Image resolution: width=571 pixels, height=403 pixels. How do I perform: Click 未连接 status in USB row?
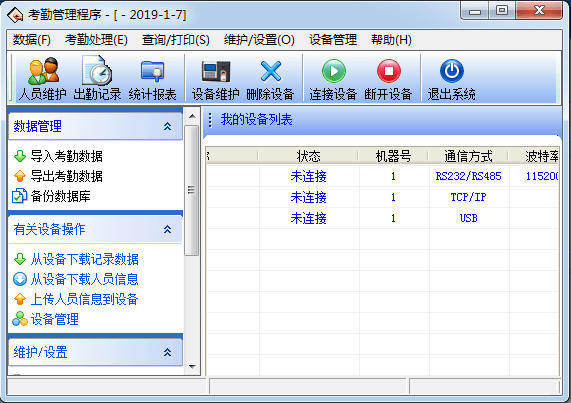coord(308,218)
